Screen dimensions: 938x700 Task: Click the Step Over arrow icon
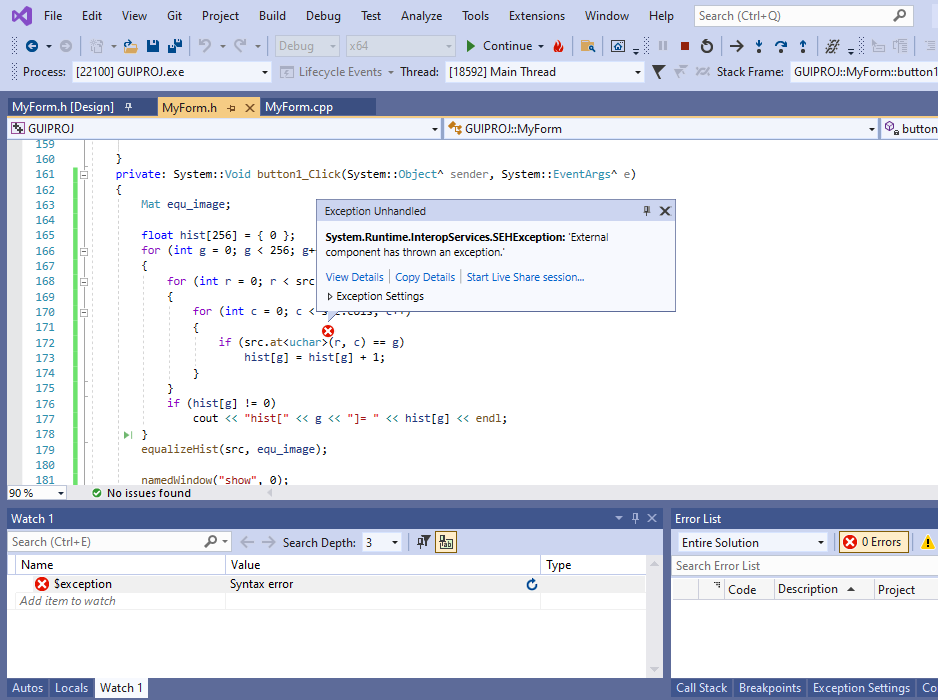click(780, 46)
